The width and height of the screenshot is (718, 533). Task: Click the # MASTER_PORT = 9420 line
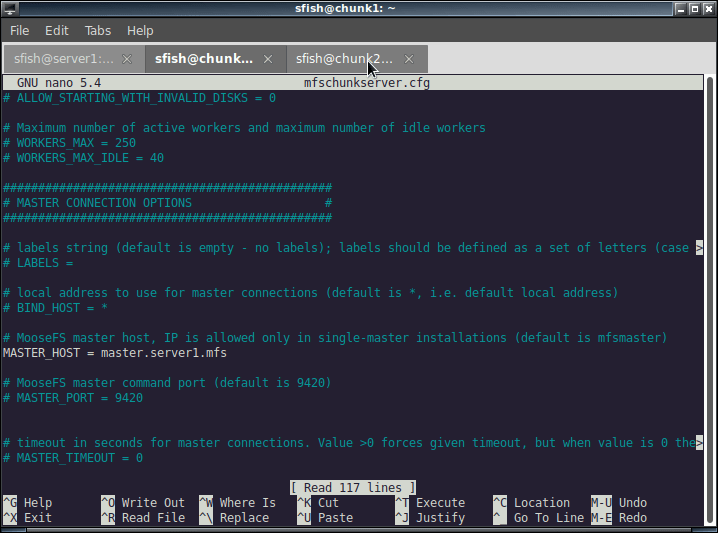[73, 398]
